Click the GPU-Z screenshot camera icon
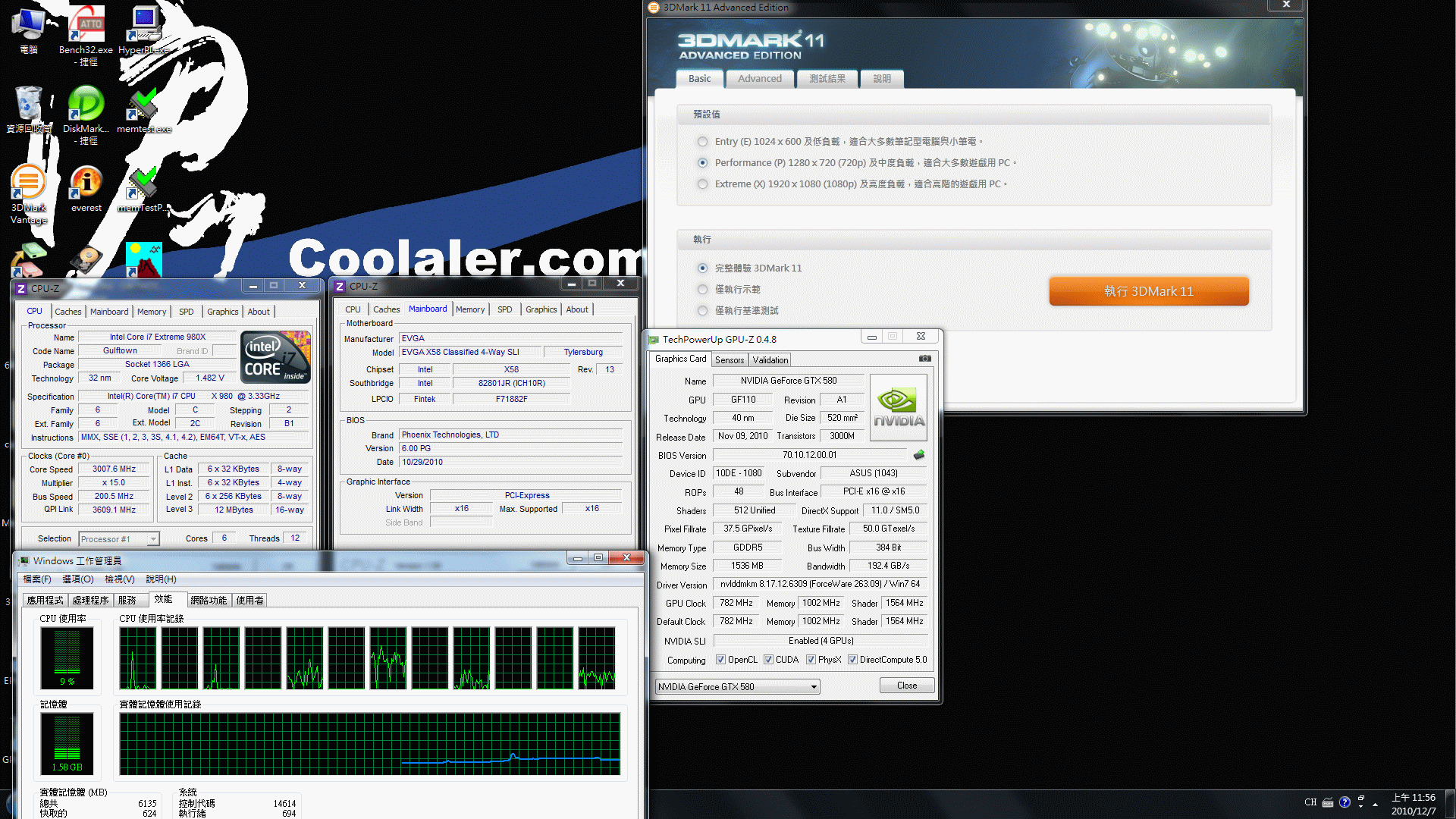 924,359
